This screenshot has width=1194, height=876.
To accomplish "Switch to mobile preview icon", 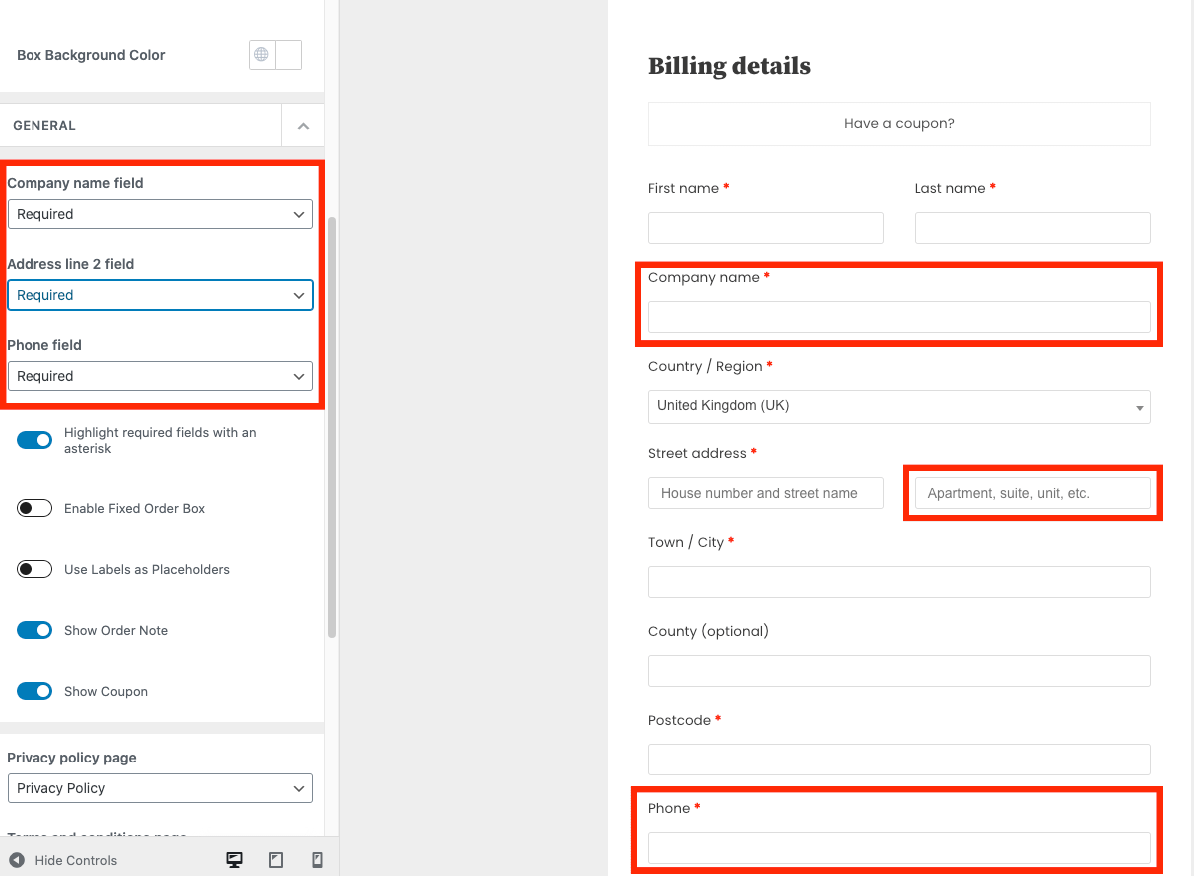I will tap(318, 860).
